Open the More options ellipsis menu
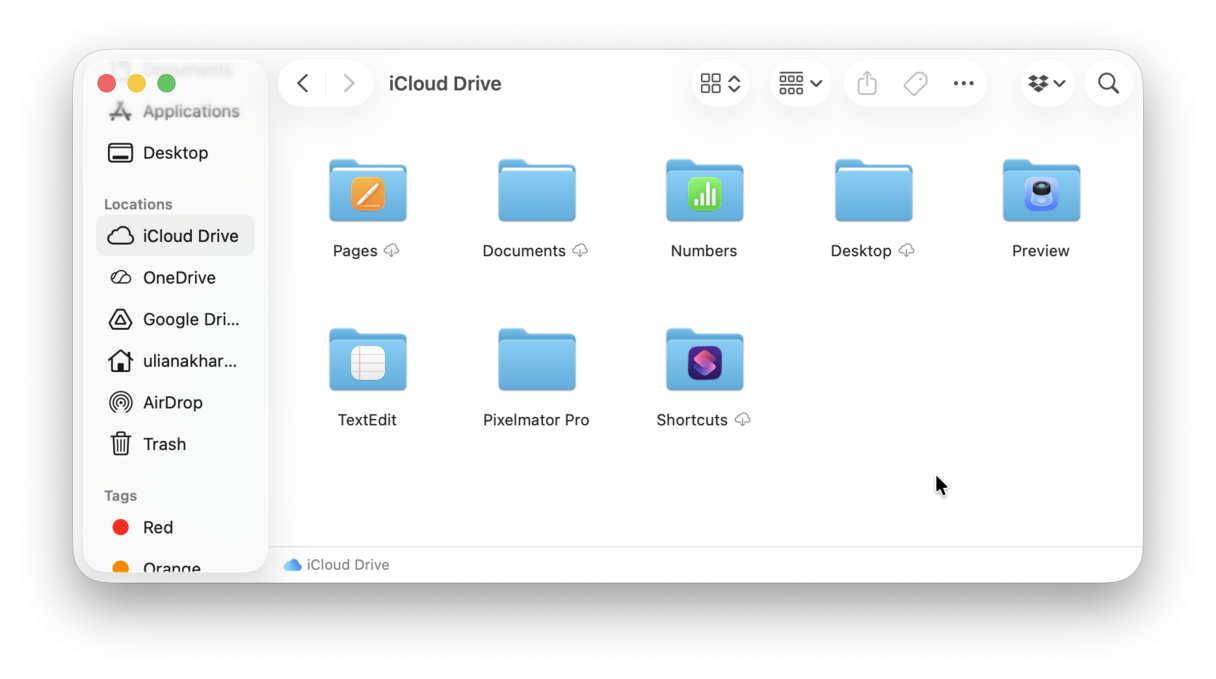This screenshot has width=1216, height=679. (x=963, y=83)
